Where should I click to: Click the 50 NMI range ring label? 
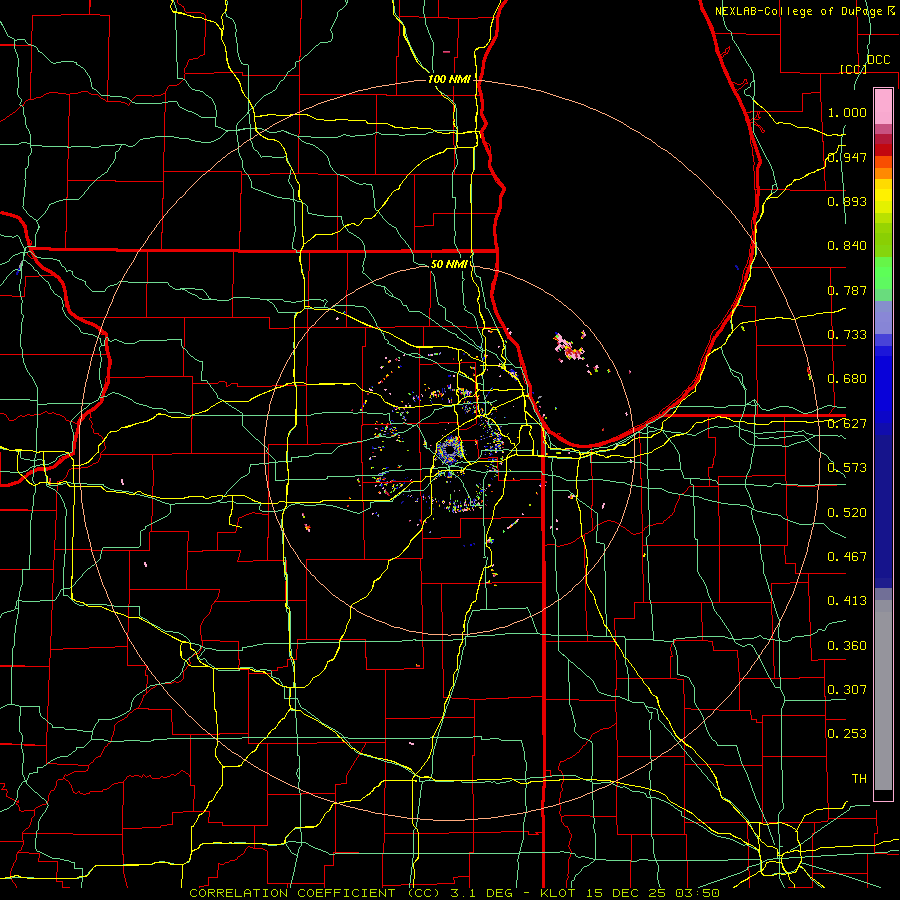[449, 264]
